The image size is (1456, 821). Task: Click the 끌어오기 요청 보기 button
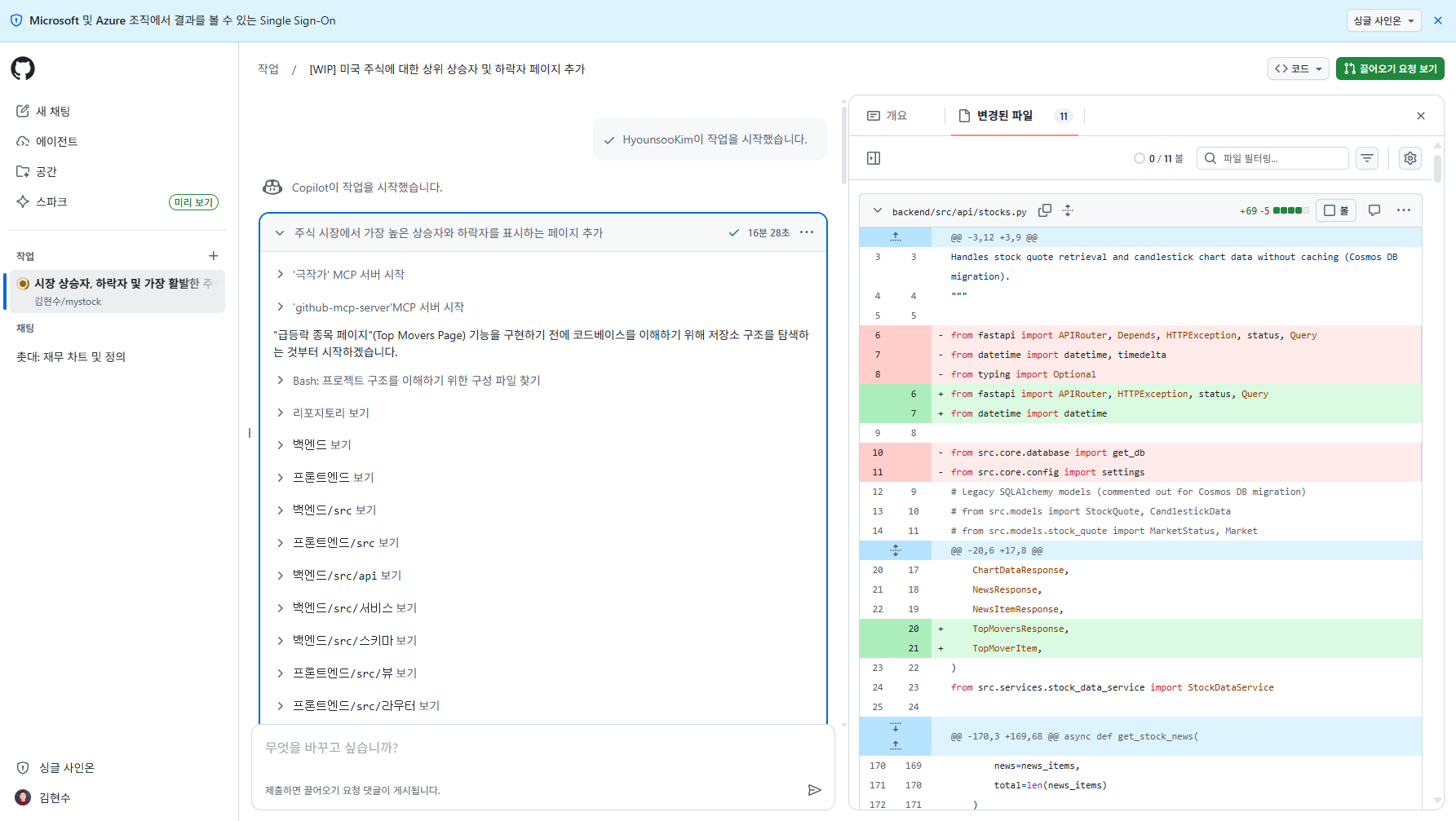point(1390,68)
